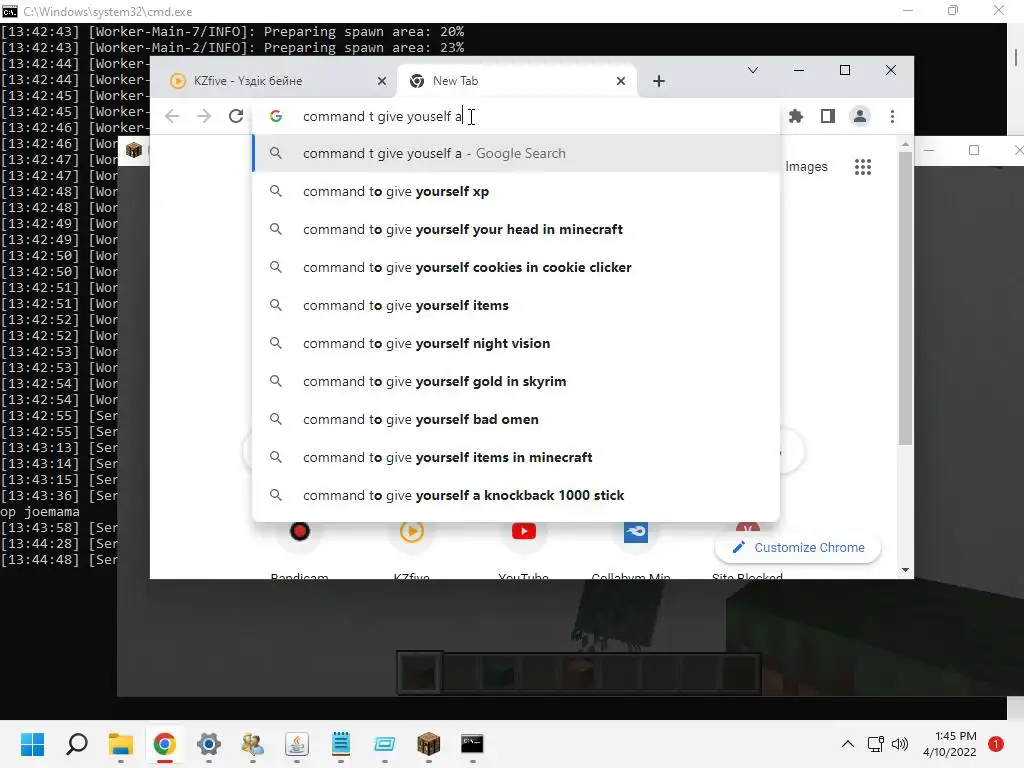Show hidden tray icons chevron

(x=848, y=744)
